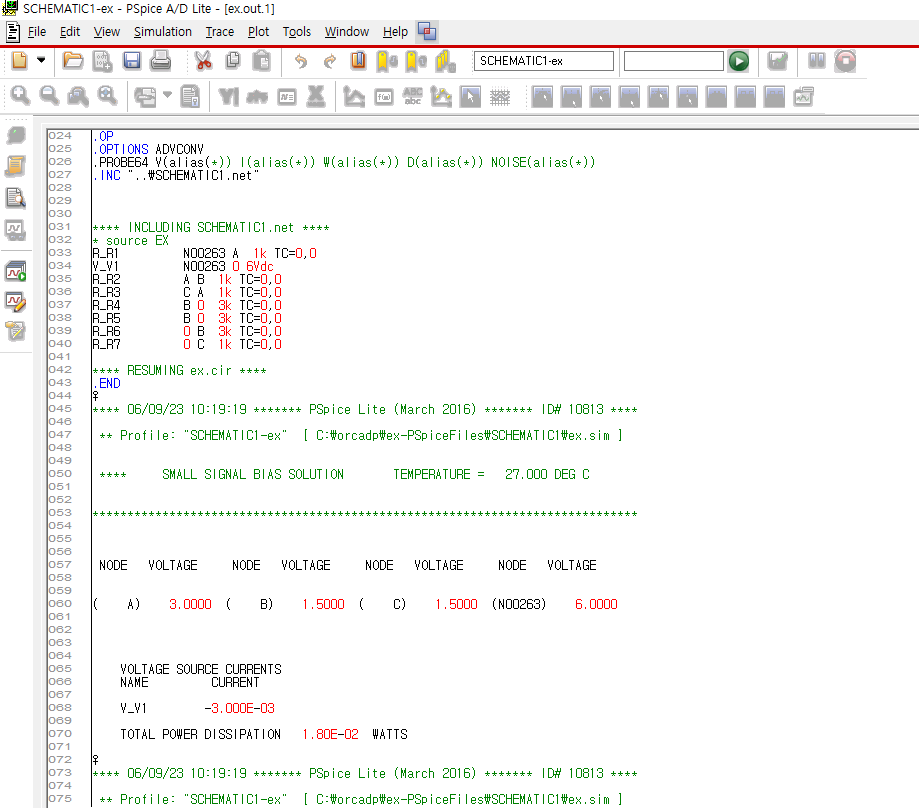Click the Add Trace icon
The width and height of the screenshot is (919, 808).
(x=353, y=97)
